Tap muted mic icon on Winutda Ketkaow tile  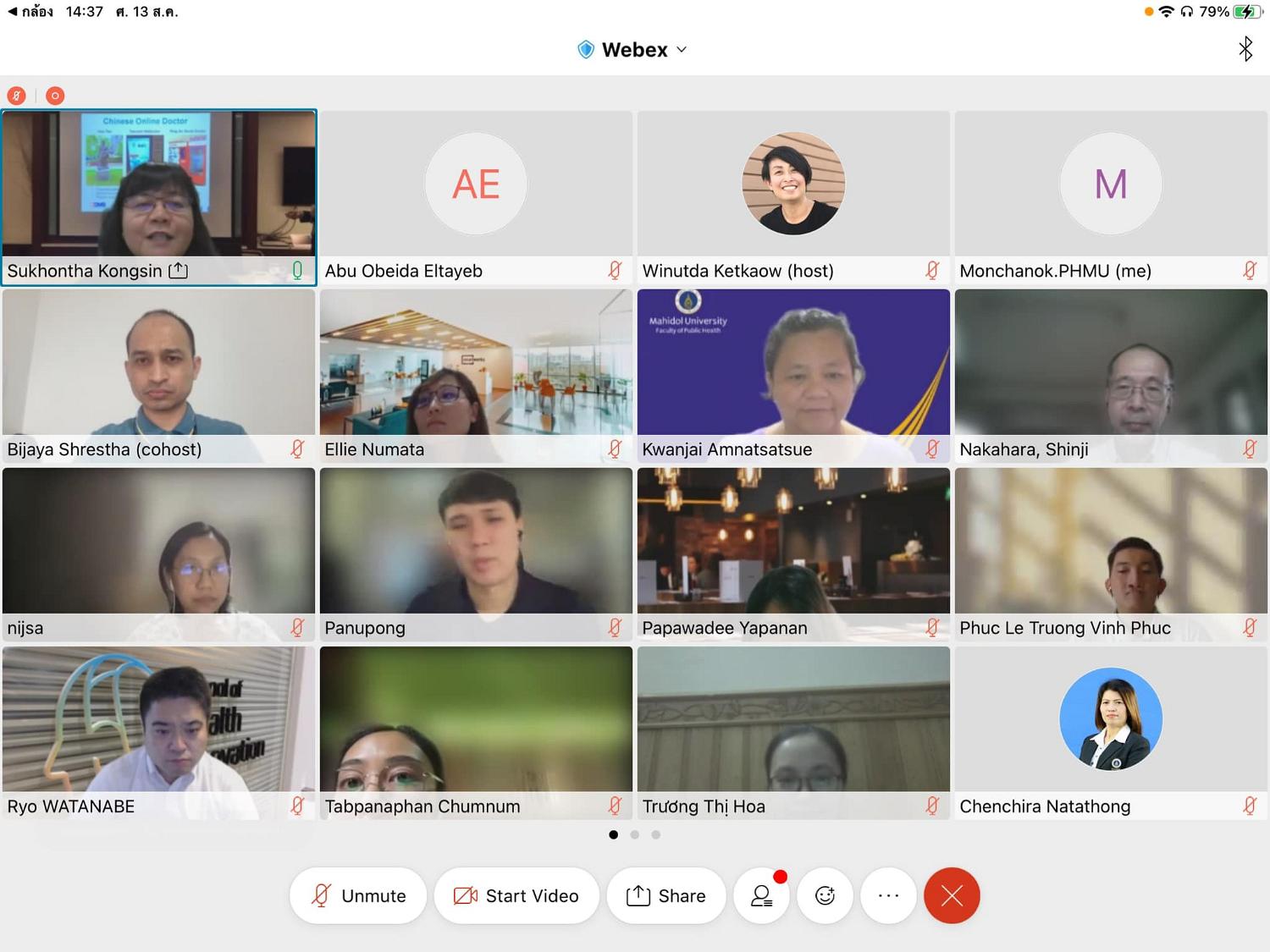[932, 270]
